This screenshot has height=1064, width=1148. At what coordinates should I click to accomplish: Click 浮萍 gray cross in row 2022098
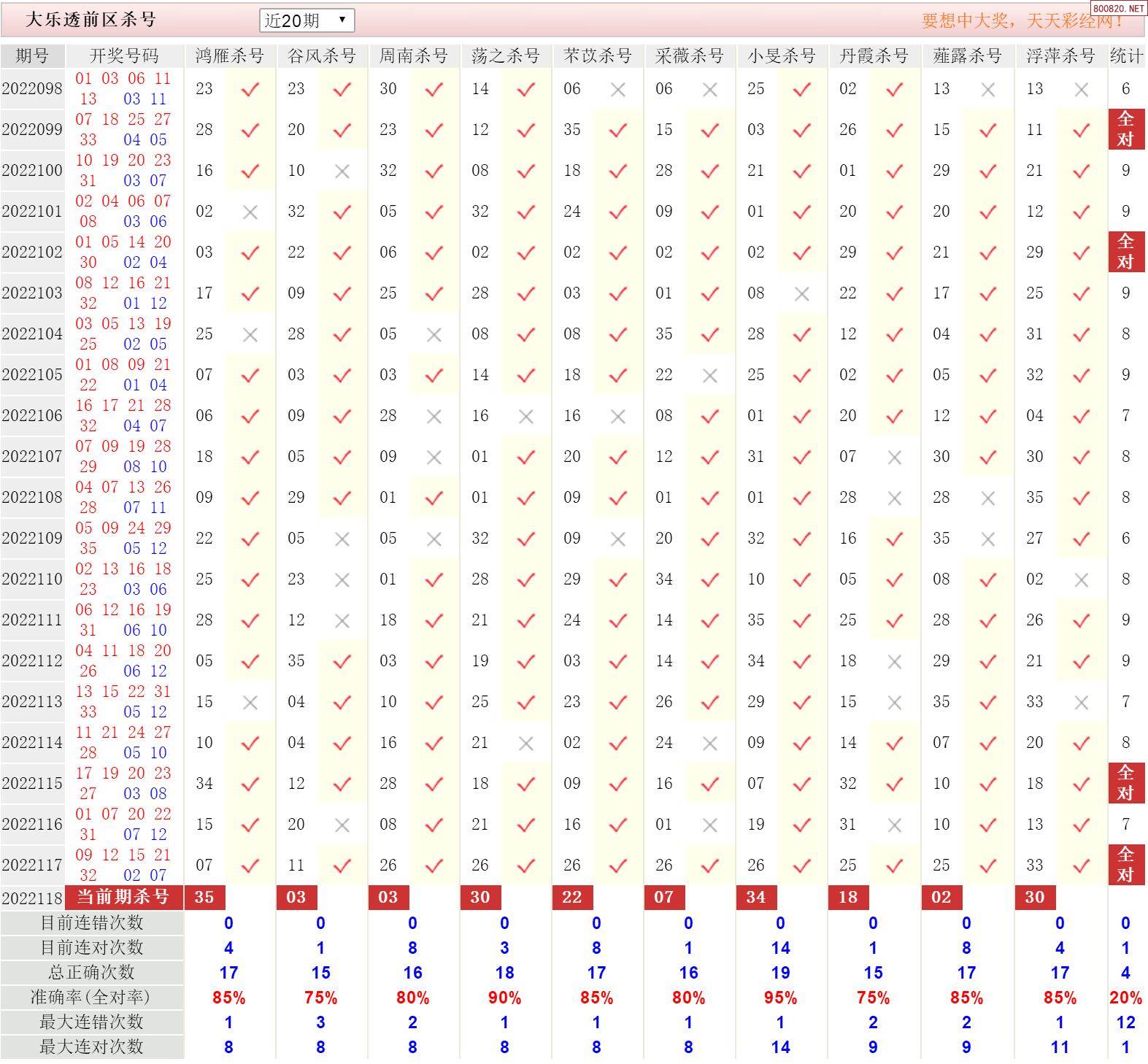tap(1082, 89)
